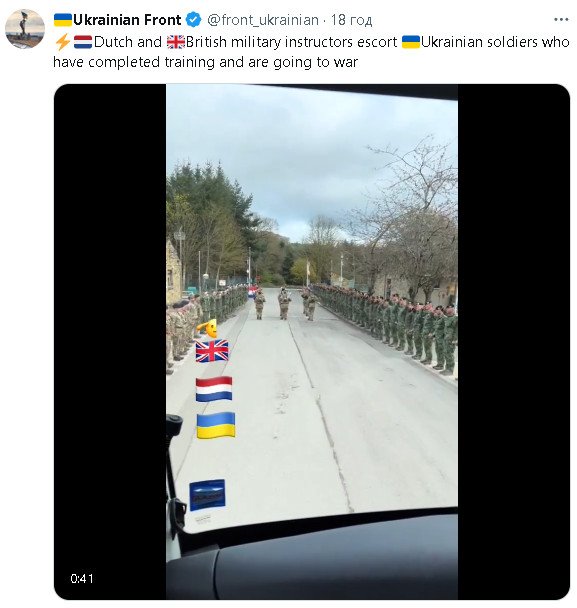
Task: Click the Ukrainian flag emoji in the tweet text
Action: pyautogui.click(x=411, y=42)
